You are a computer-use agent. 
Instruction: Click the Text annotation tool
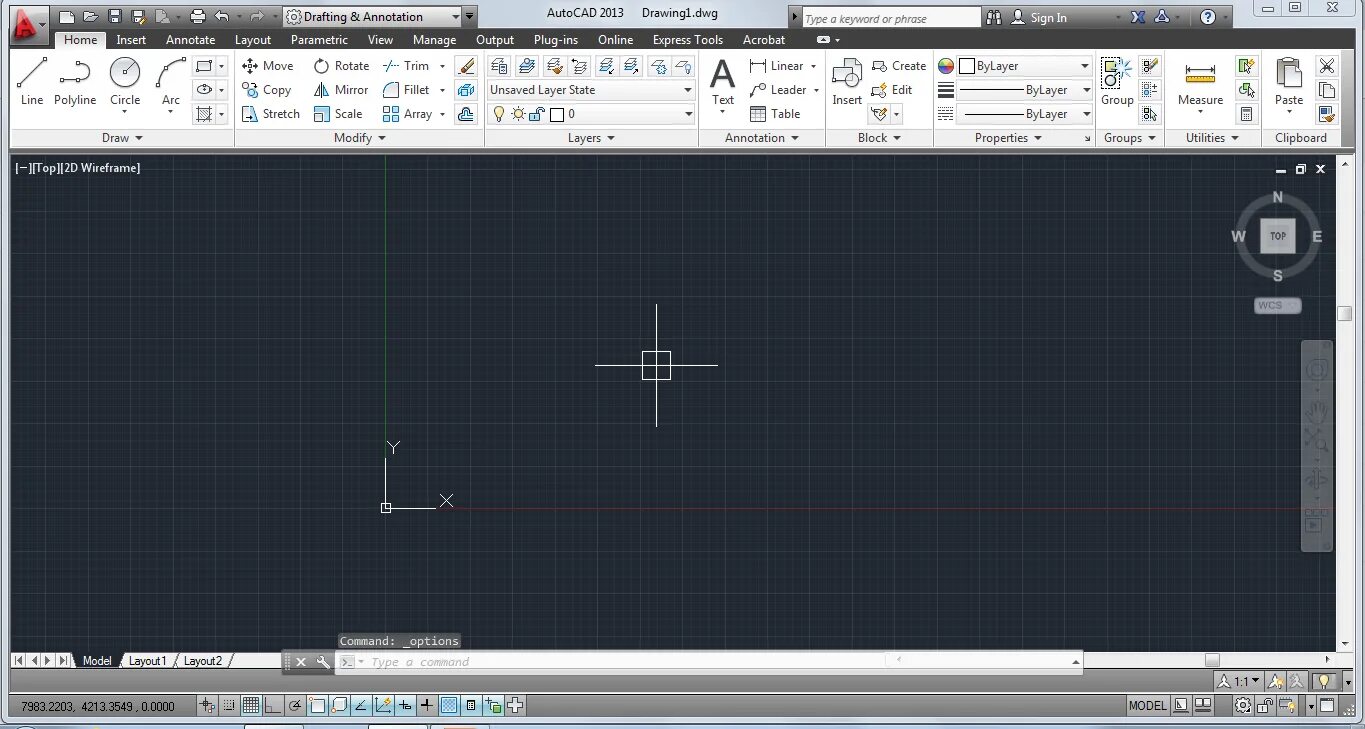[722, 81]
